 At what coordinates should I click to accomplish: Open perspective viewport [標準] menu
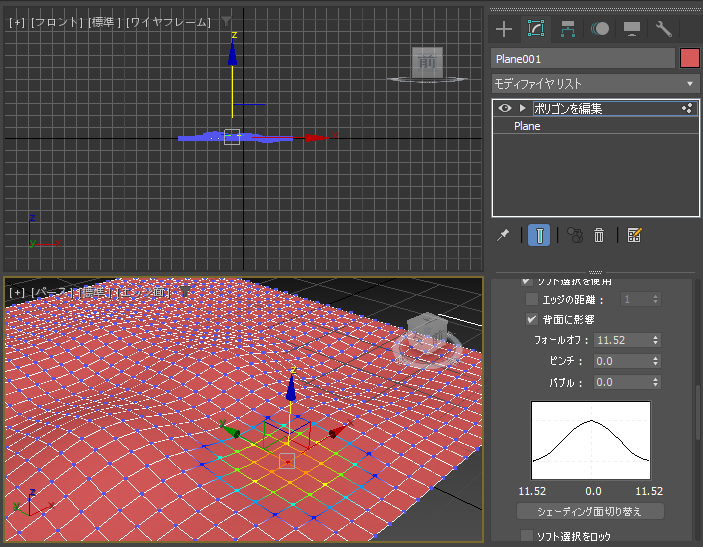(96, 293)
